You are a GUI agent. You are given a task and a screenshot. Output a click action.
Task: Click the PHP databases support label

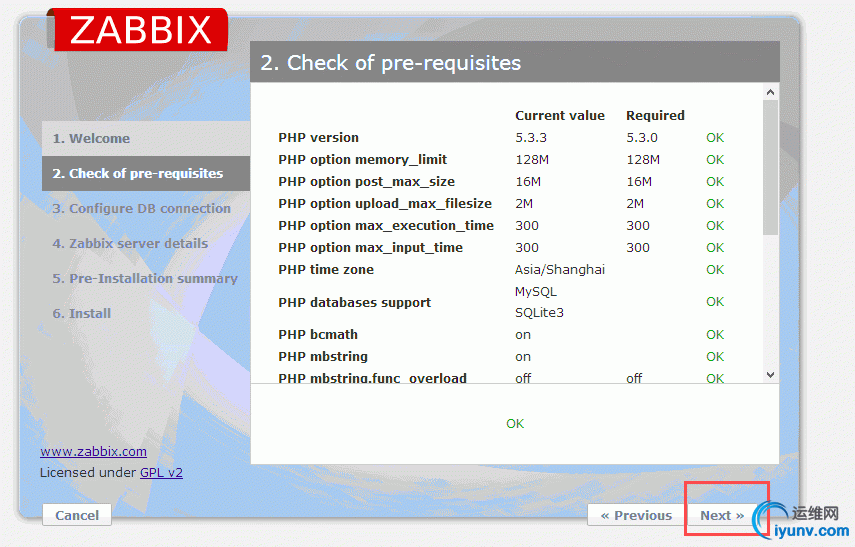354,303
